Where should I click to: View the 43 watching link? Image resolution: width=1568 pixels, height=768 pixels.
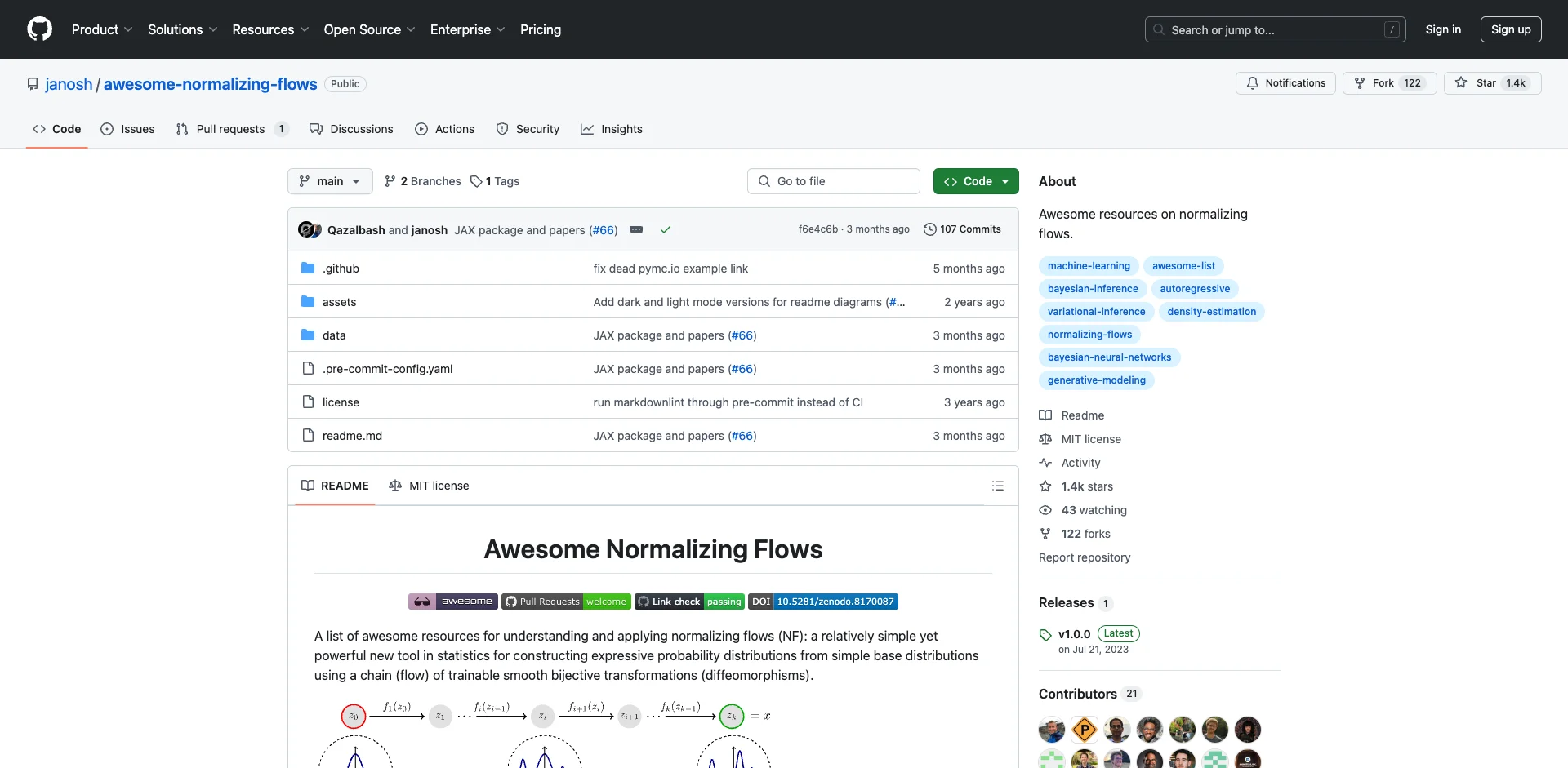(1084, 510)
